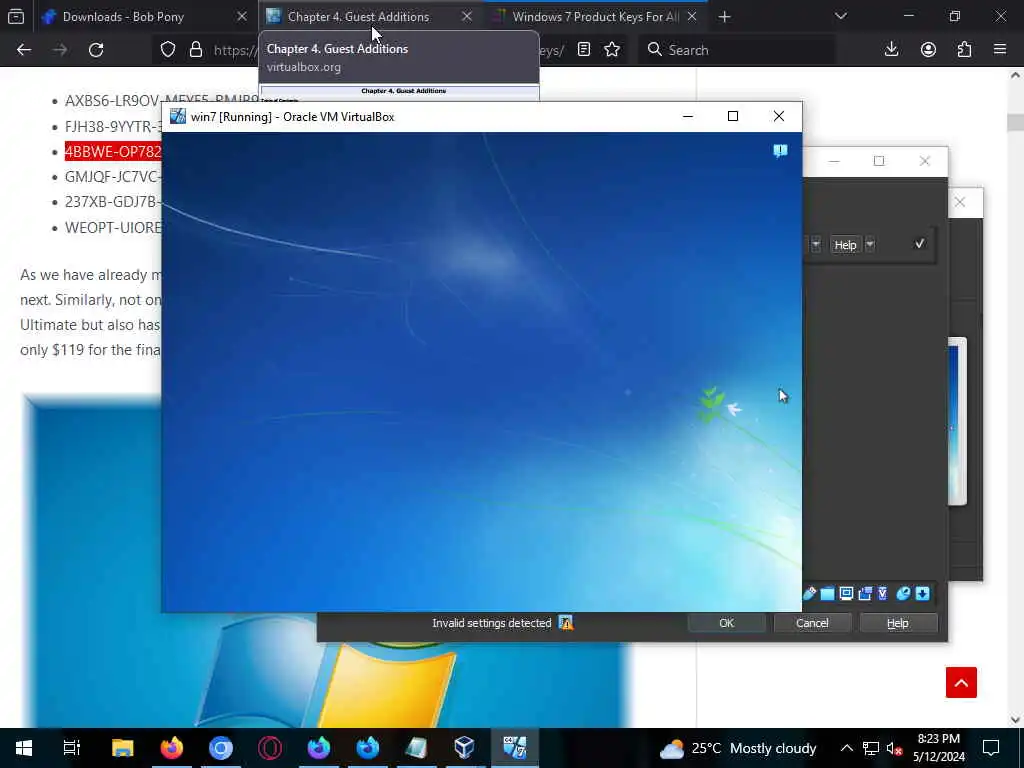The width and height of the screenshot is (1024, 768).
Task: Open the Windows Start menu
Action: click(24, 748)
